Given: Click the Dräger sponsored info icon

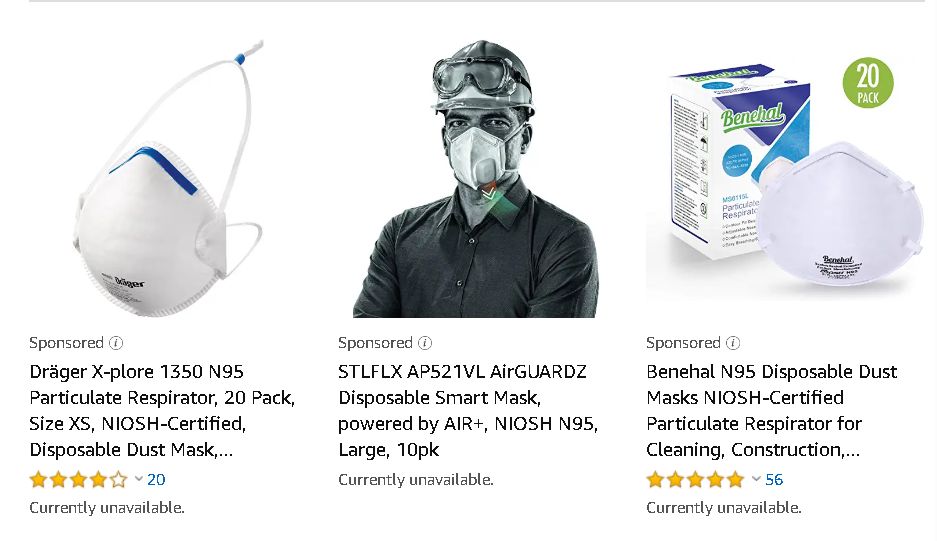Looking at the screenshot, I should 116,343.
